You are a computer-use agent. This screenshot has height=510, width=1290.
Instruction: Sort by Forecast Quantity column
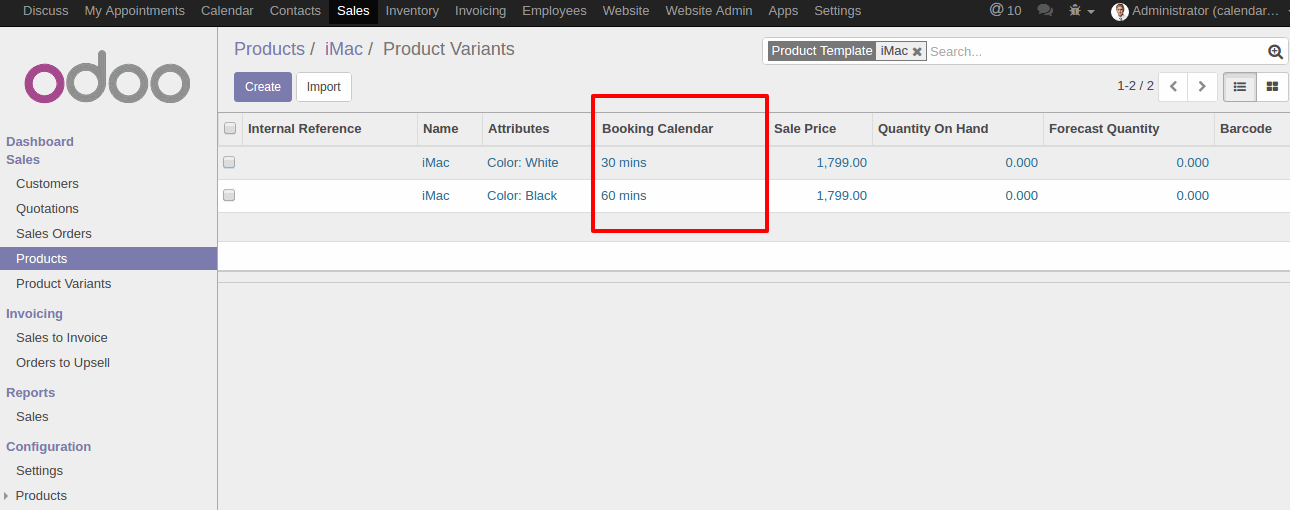pos(1129,129)
